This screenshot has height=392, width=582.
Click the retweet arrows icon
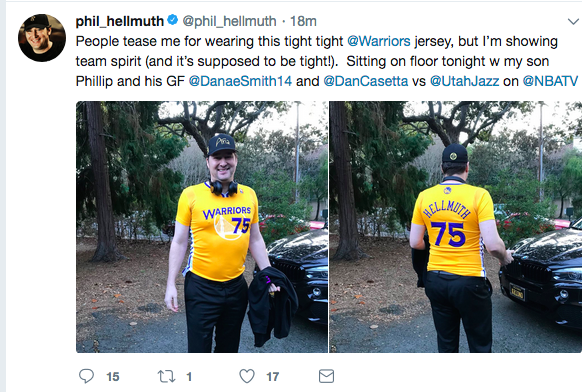(x=166, y=376)
